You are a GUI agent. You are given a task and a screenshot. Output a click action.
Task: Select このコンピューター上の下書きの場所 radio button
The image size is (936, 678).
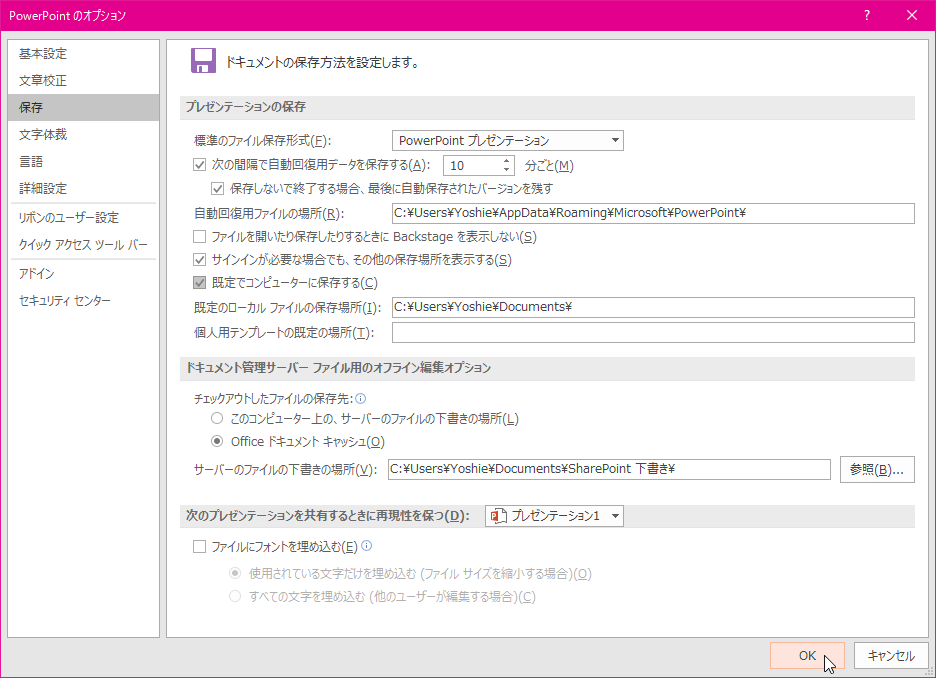217,418
